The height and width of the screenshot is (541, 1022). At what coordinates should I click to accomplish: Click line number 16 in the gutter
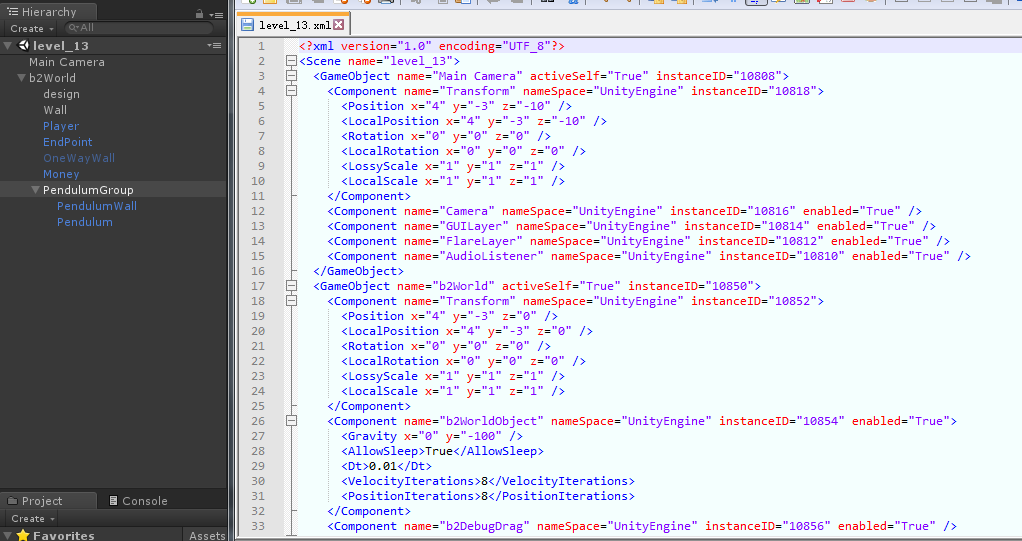point(257,270)
